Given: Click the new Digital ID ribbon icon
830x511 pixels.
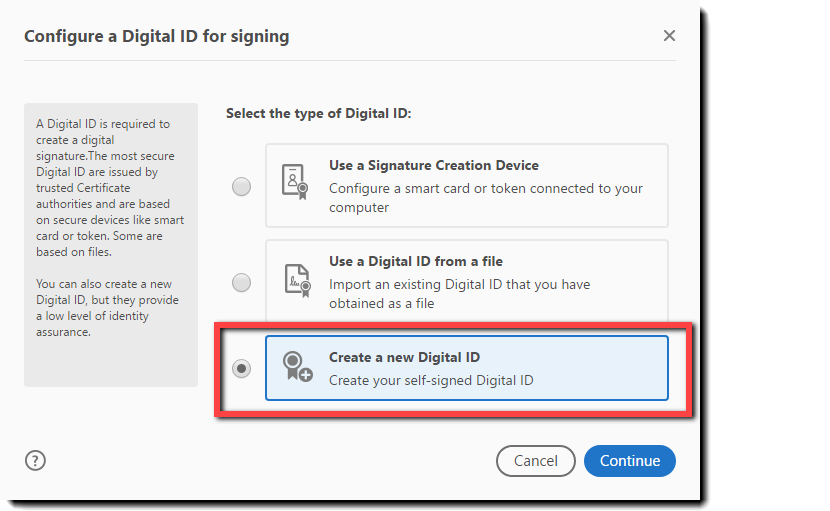Looking at the screenshot, I should coord(295,367).
